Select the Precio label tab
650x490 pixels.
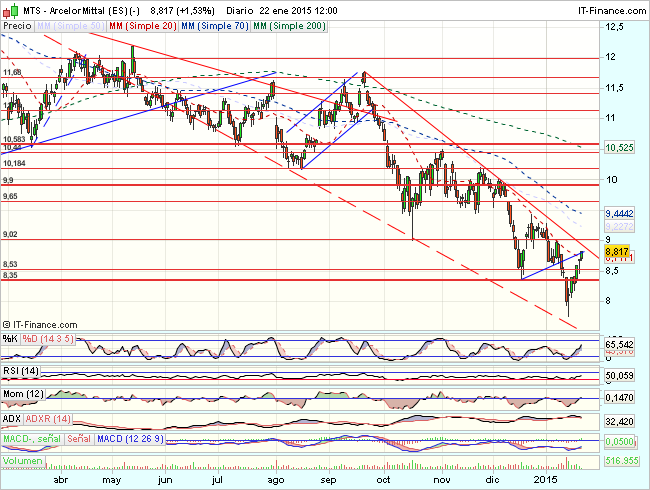[17, 23]
